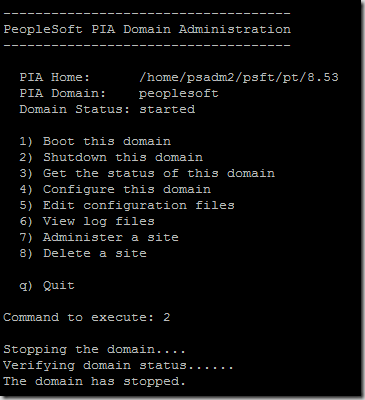
Task: Click the 'Command to execute' prompt value
Action: 167,317
